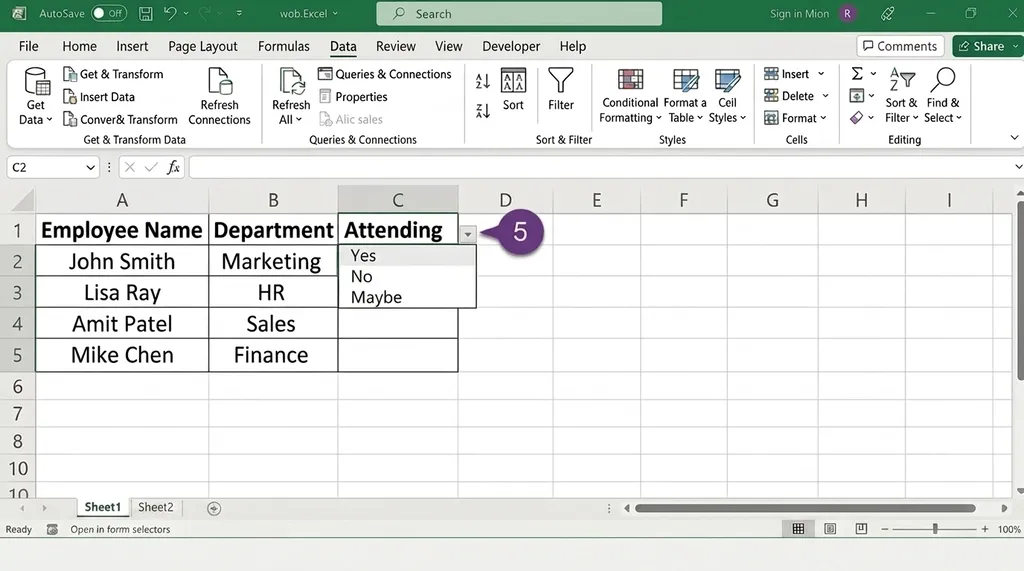Switch to Home tab
Viewport: 1024px width, 571px height.
coord(80,46)
